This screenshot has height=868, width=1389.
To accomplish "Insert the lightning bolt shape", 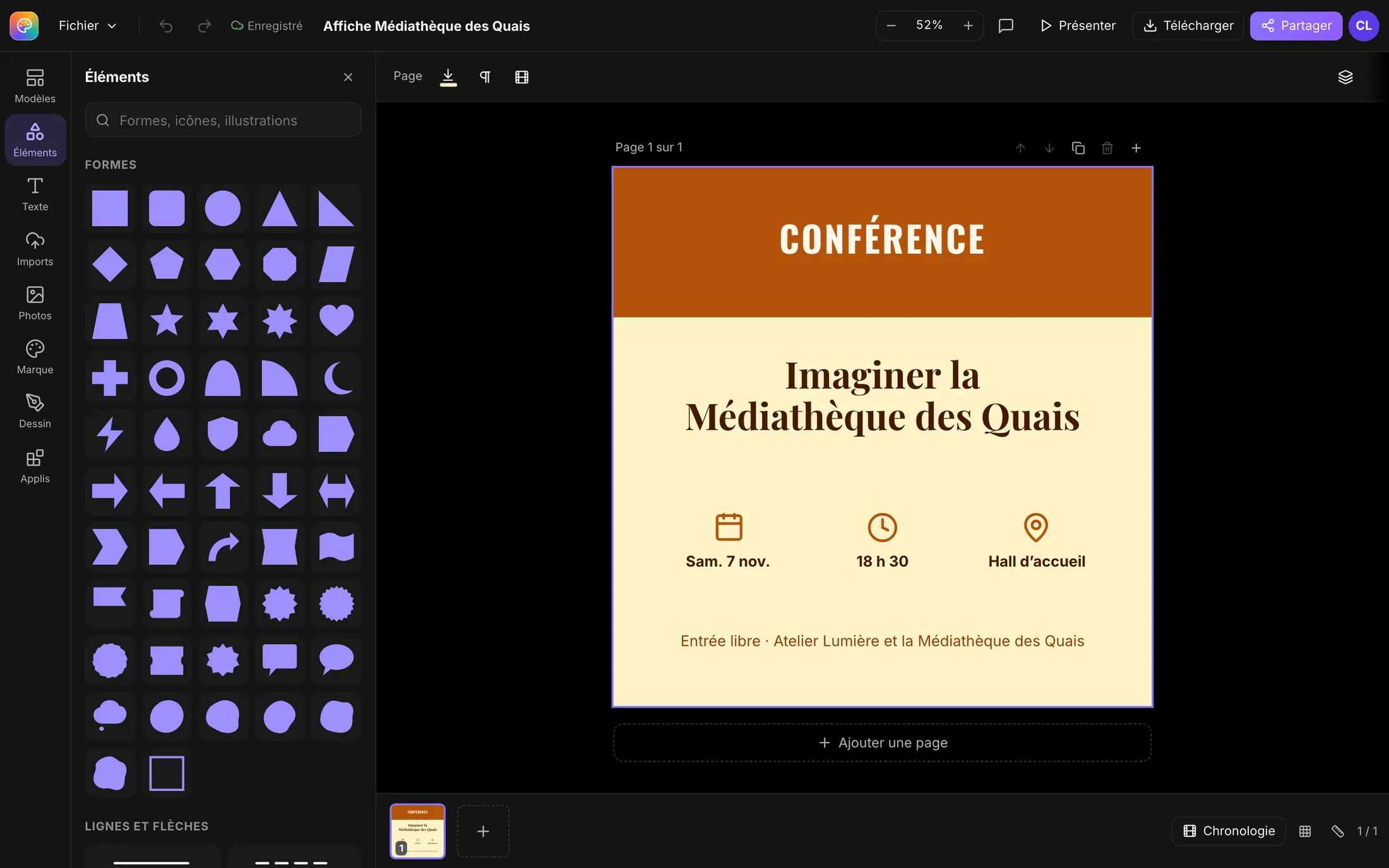I will click(x=110, y=434).
